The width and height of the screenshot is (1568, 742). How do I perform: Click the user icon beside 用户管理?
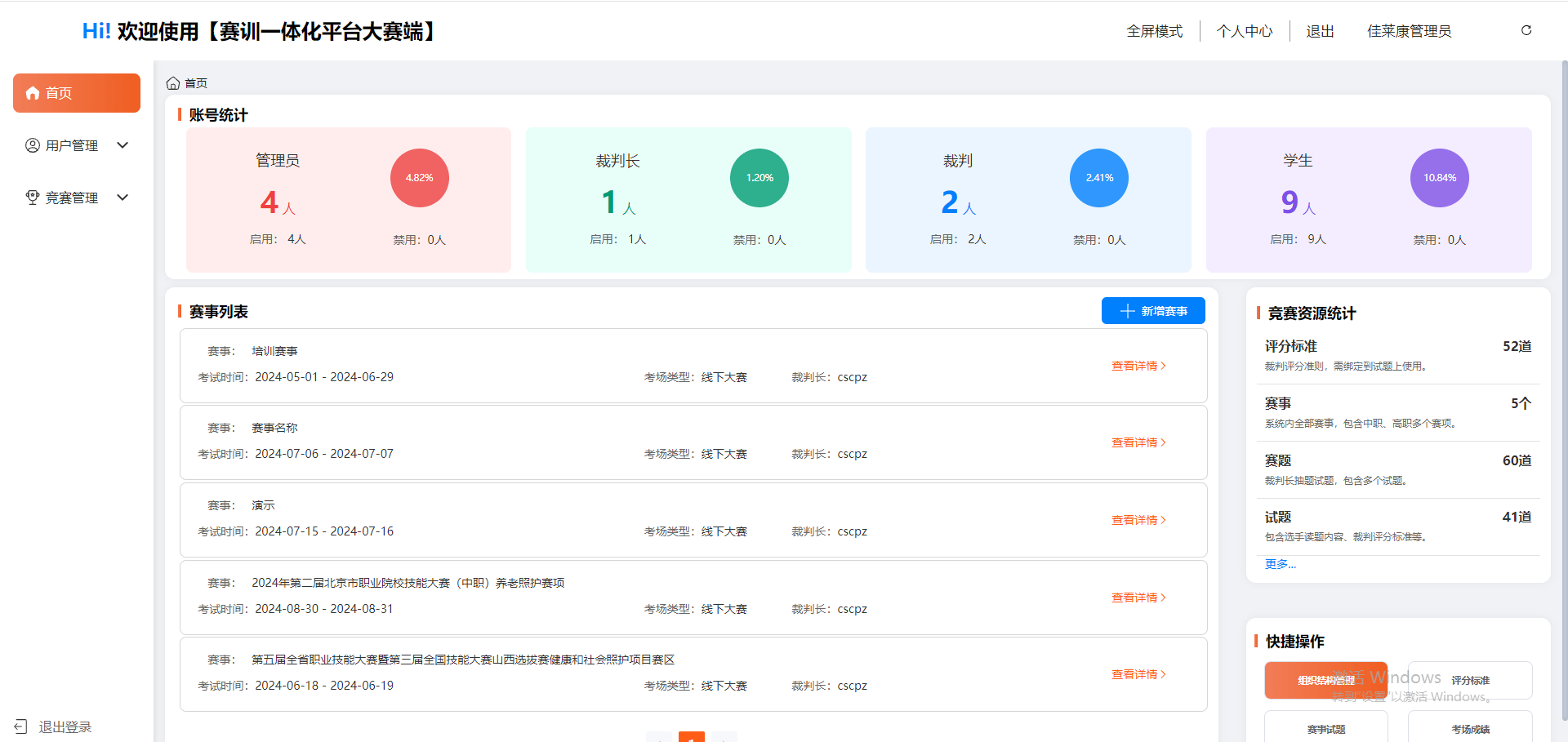click(x=33, y=145)
